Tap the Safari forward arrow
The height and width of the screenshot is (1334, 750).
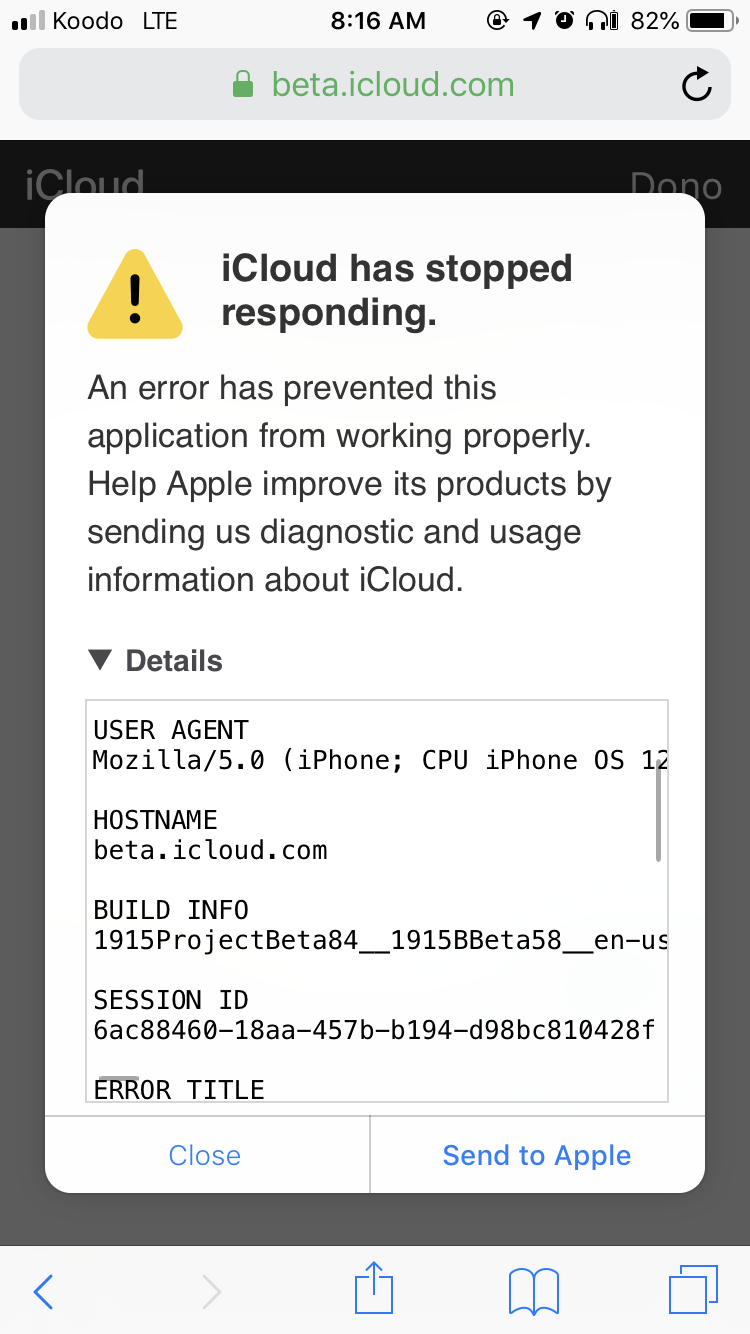pyautogui.click(x=211, y=1292)
